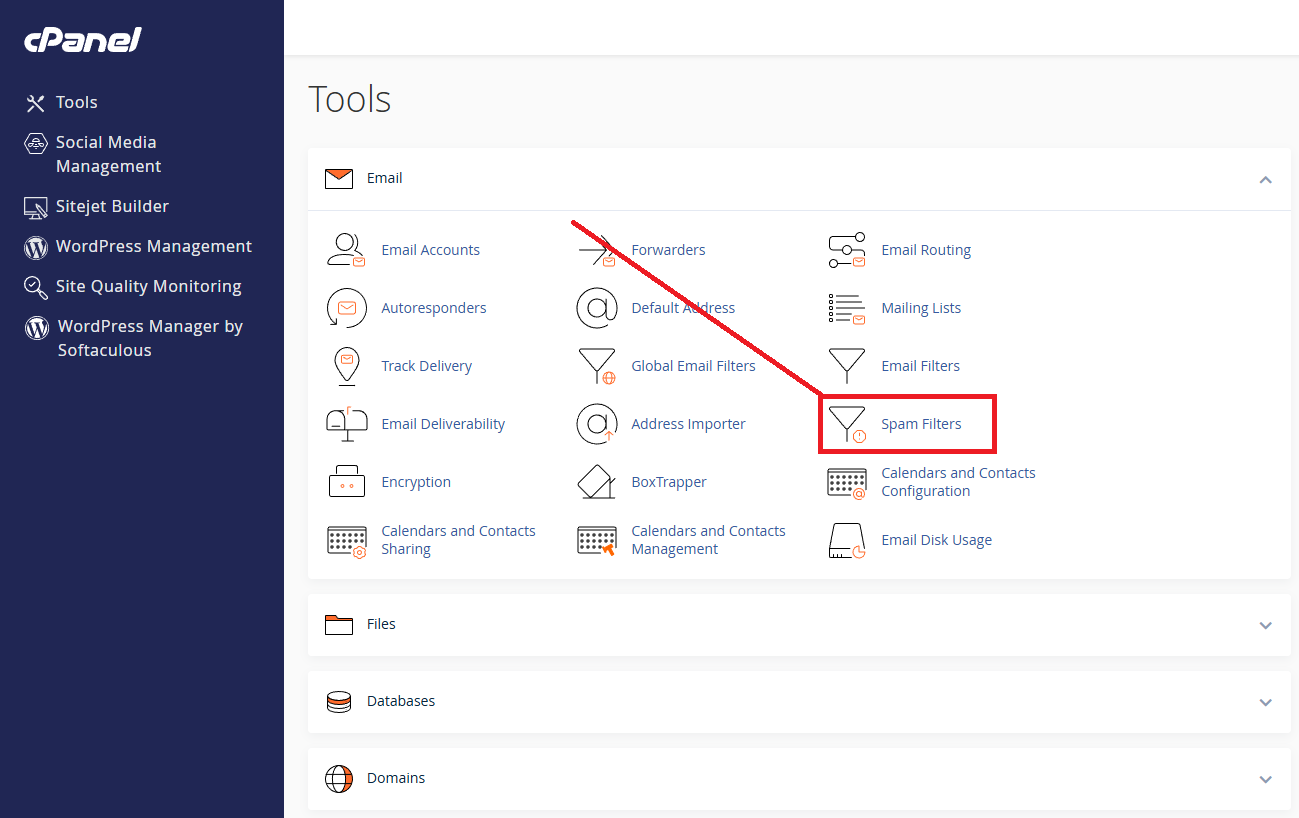Click Calendars and Contacts Sharing icon
This screenshot has height=818, width=1299.
click(x=347, y=541)
